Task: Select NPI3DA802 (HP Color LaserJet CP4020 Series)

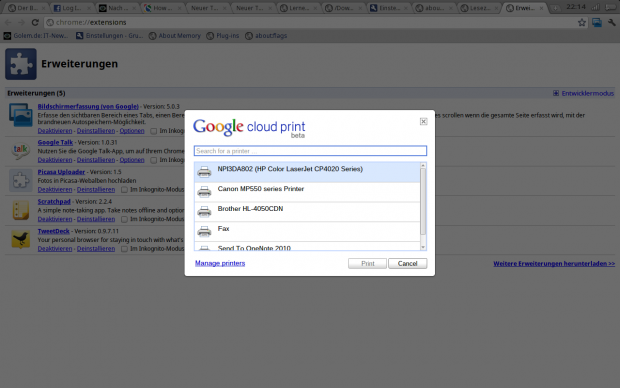Action: tap(307, 172)
